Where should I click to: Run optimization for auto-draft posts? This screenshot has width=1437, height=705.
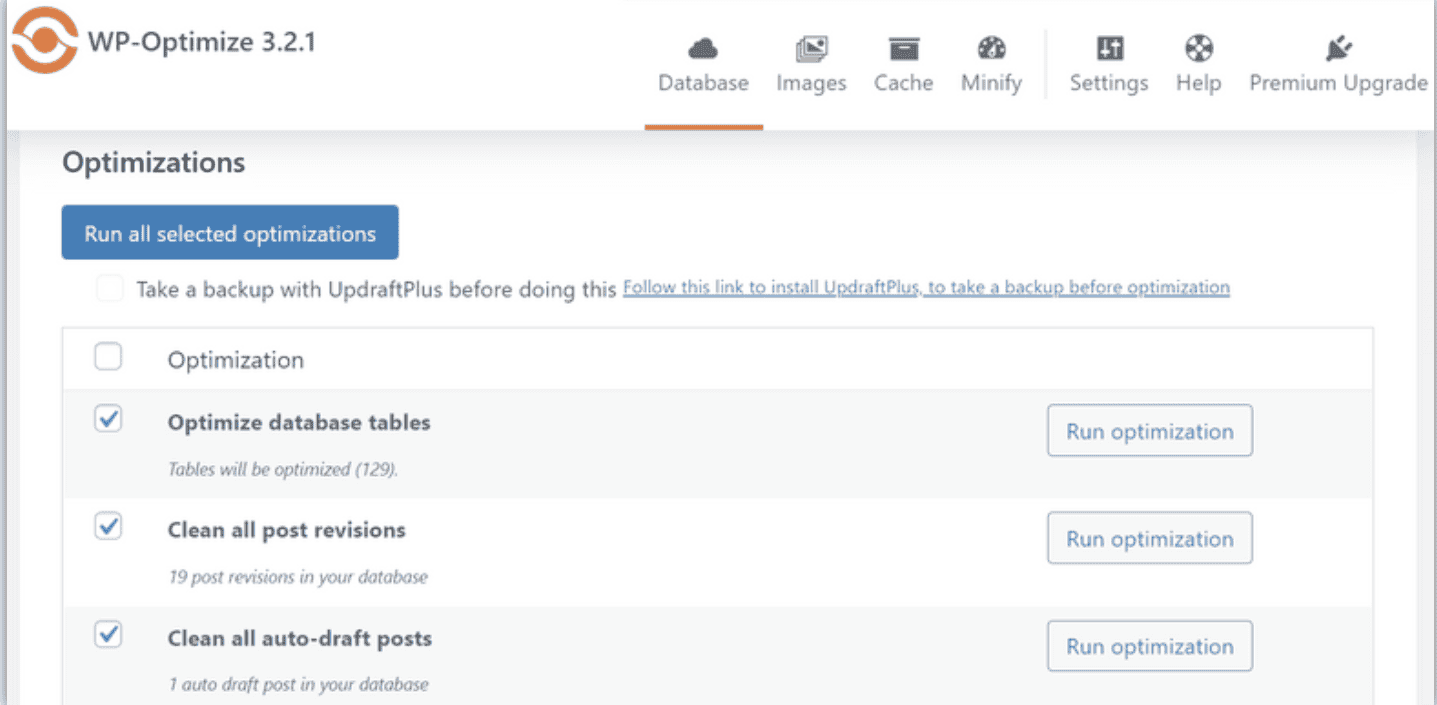1149,646
